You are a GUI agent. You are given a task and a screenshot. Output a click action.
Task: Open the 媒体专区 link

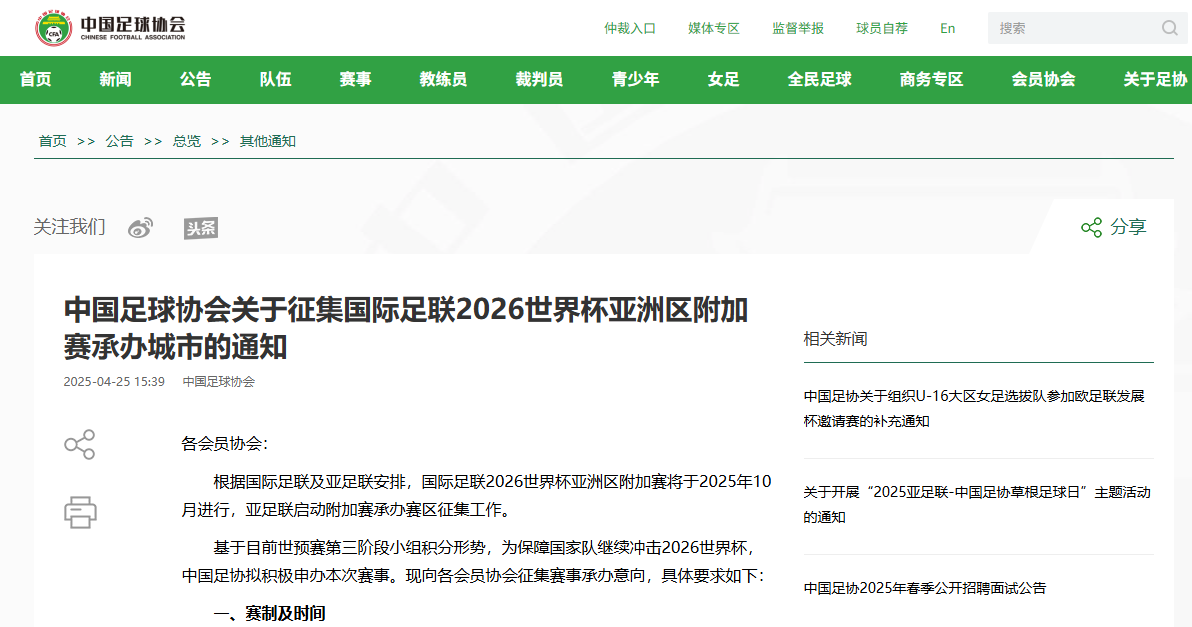714,28
